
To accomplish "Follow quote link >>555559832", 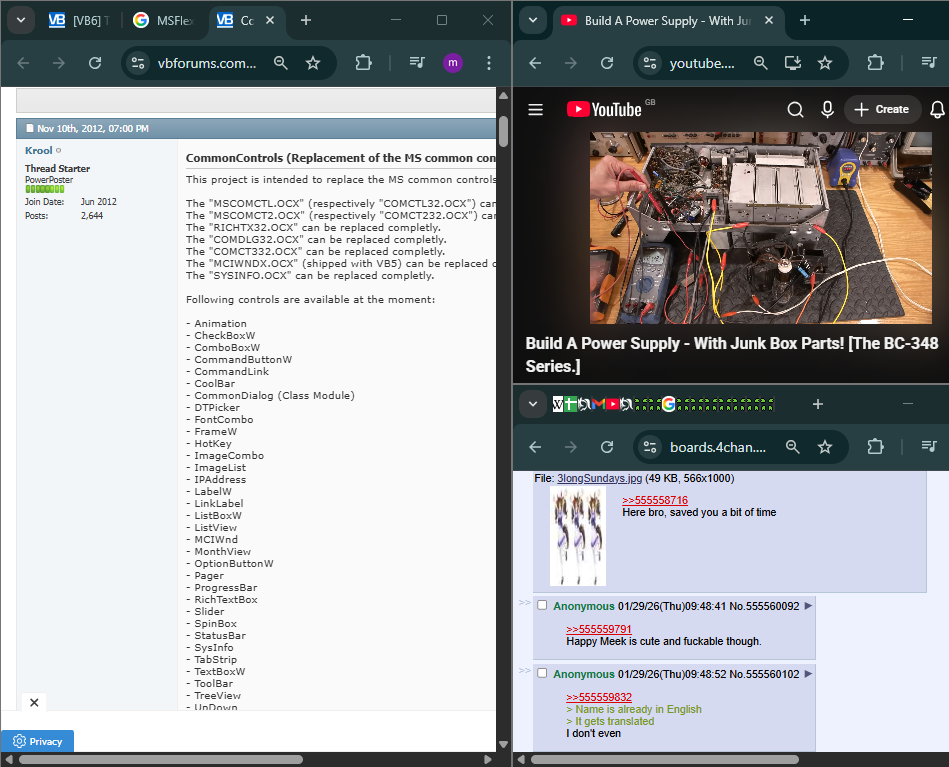I will tap(599, 697).
